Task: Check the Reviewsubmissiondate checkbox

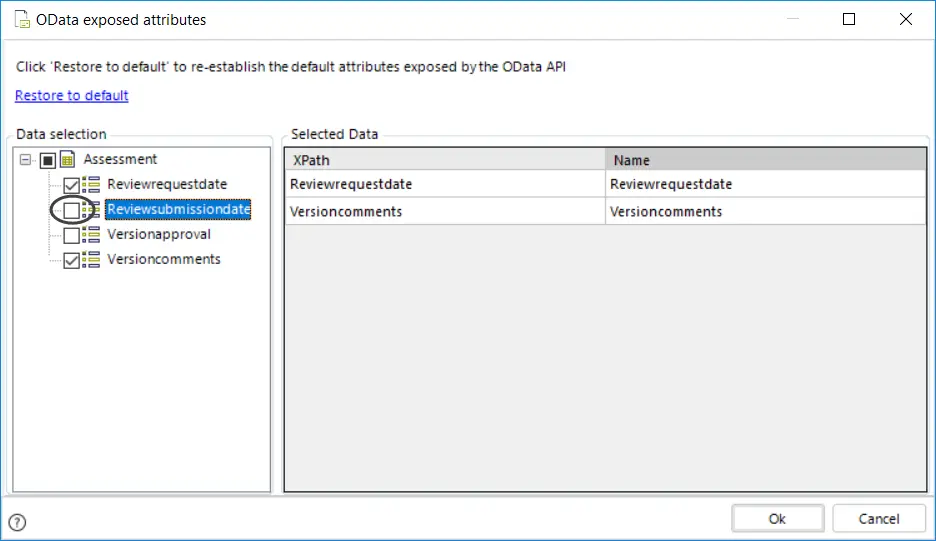Action: pos(72,210)
